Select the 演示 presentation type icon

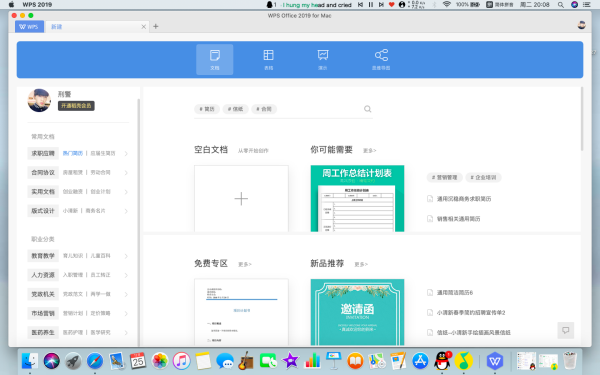click(323, 59)
